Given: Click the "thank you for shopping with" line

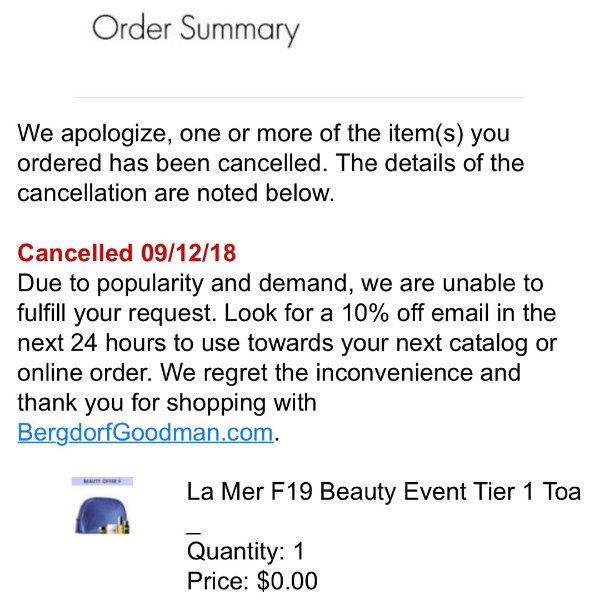Looking at the screenshot, I should (x=167, y=403).
